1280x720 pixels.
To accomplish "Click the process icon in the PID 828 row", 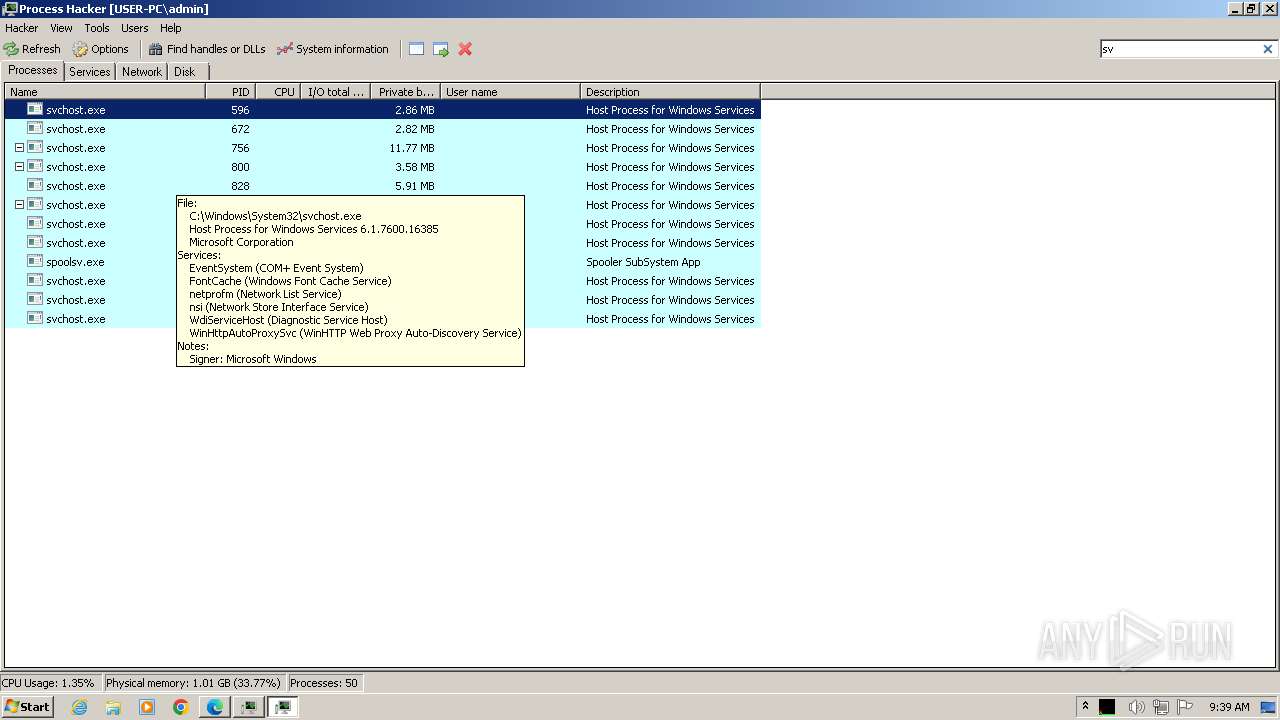I will coord(35,185).
